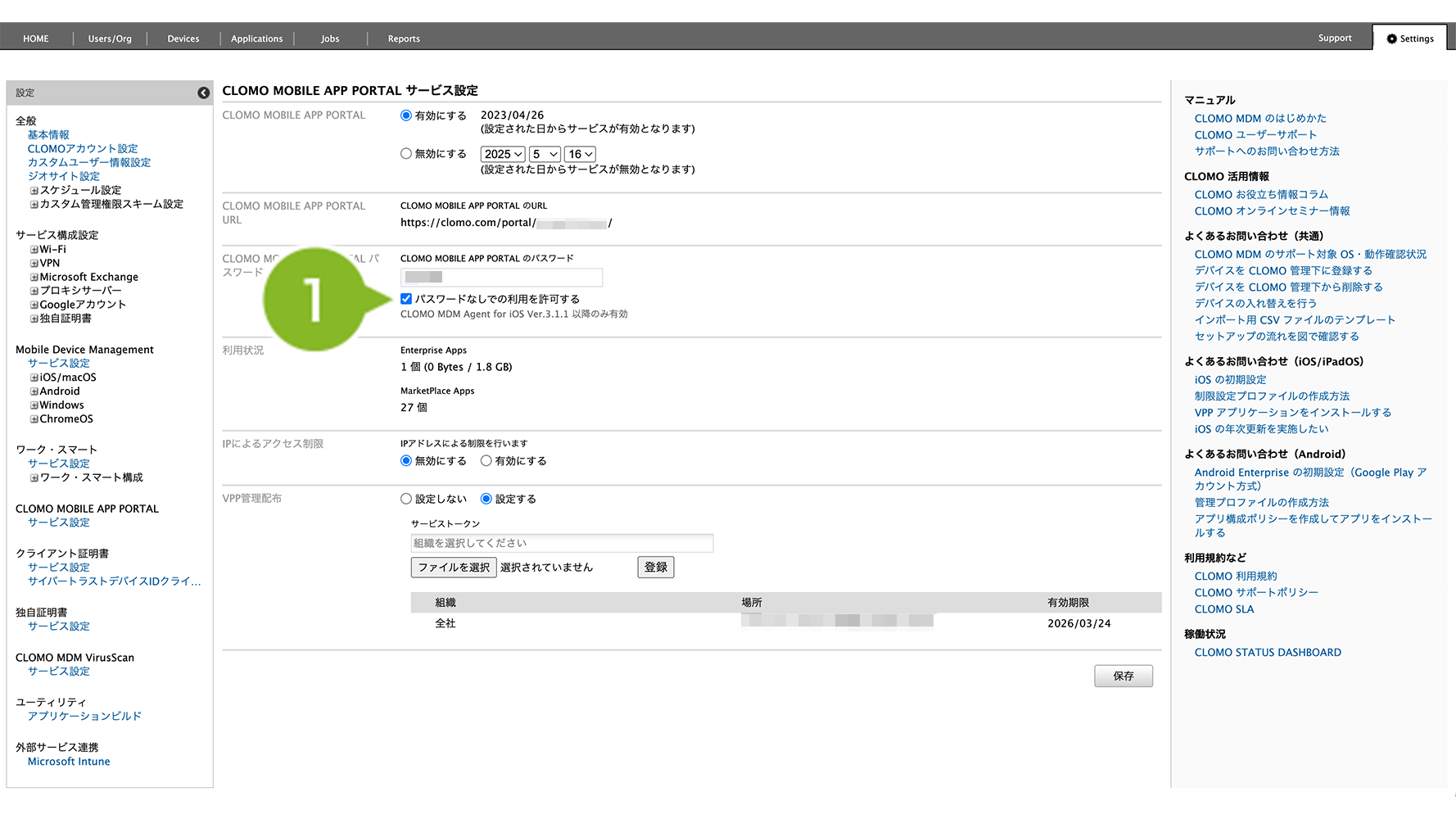This screenshot has width=1456, height=819.
Task: Open CLOMO STATUS DASHBOARD link
Action: [1268, 653]
